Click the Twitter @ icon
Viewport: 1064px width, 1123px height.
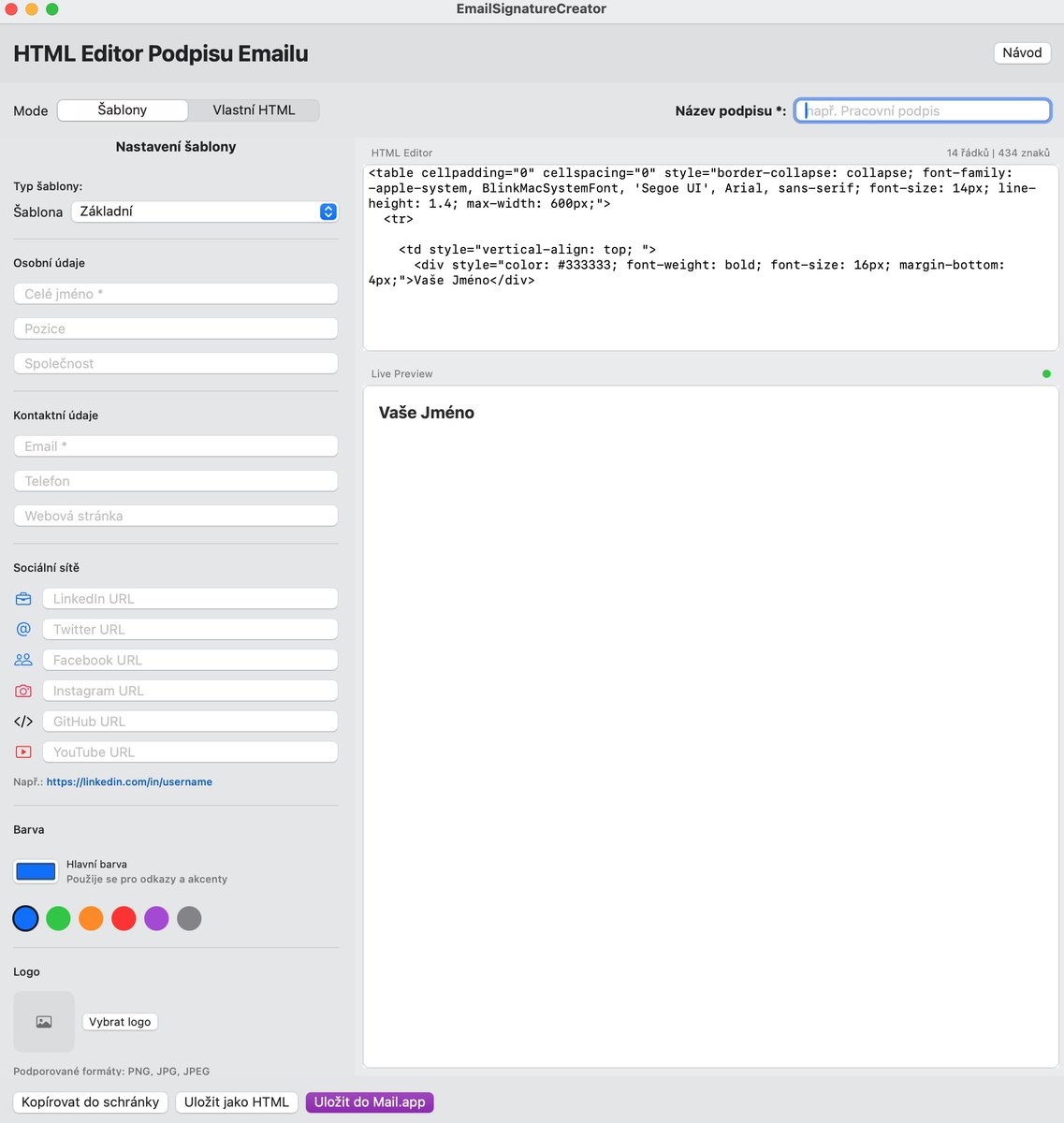(23, 629)
